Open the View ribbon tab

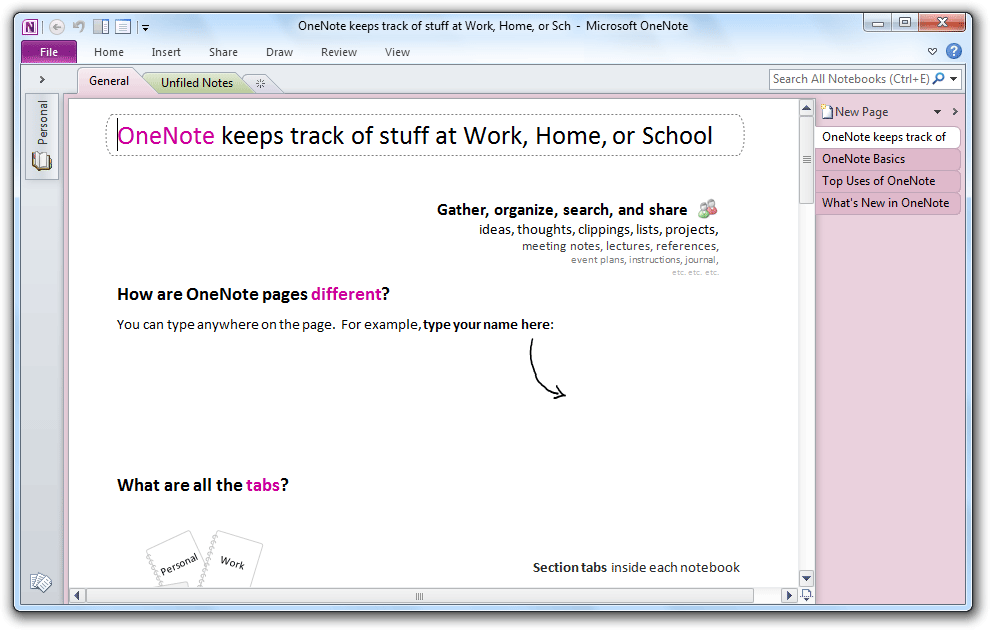pyautogui.click(x=398, y=52)
